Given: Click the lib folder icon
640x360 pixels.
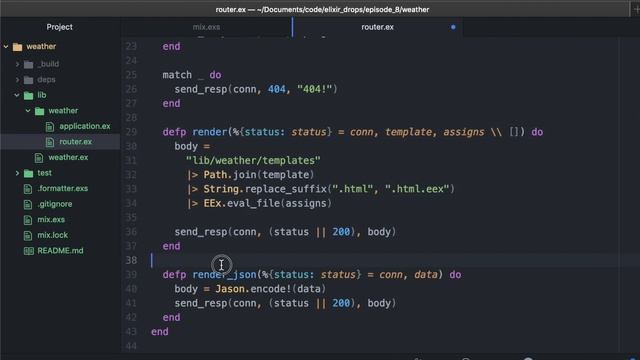Looking at the screenshot, I should click(x=28, y=96).
